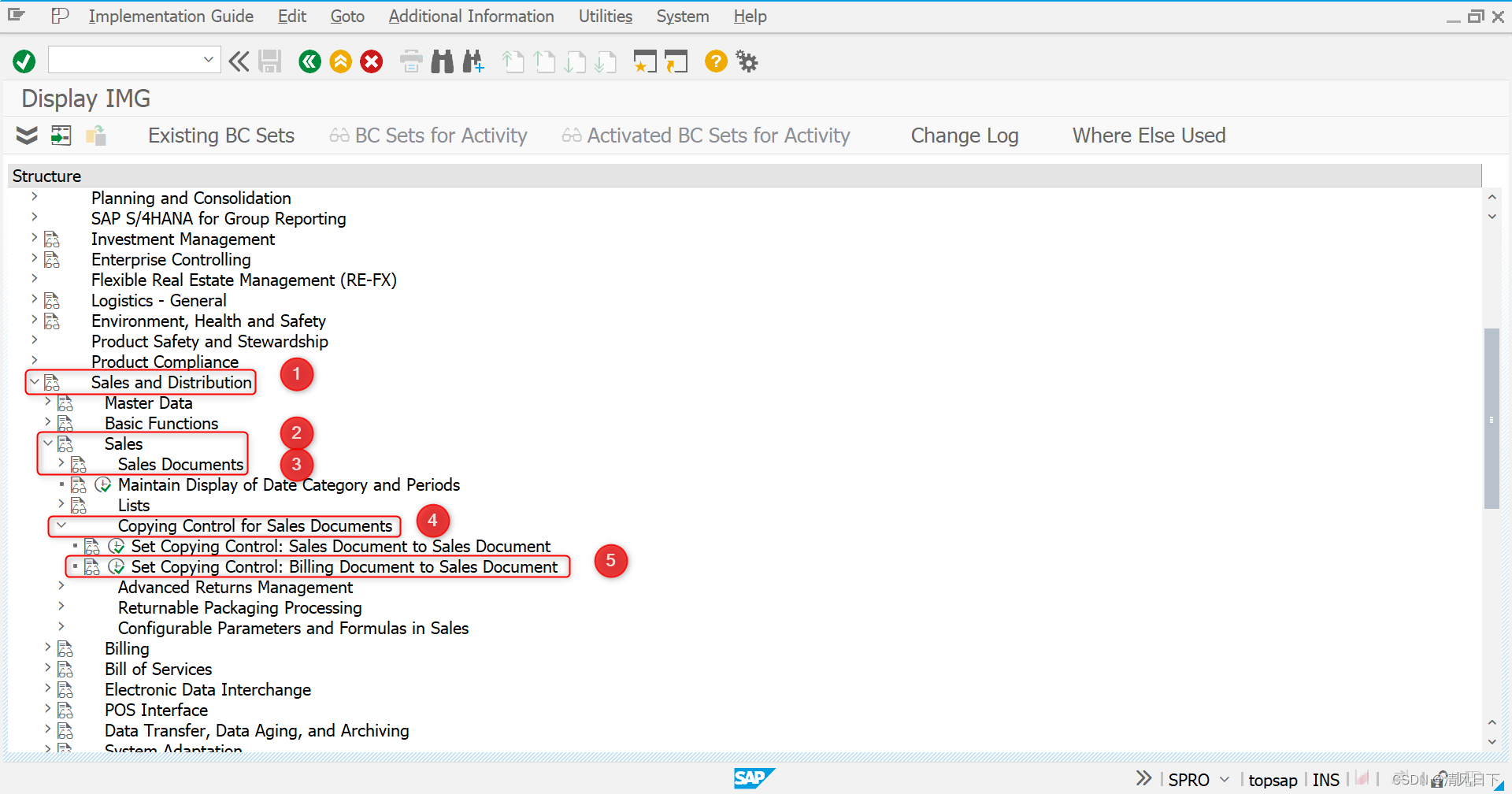Open the Help menu
The height and width of the screenshot is (794, 1512).
click(x=750, y=16)
